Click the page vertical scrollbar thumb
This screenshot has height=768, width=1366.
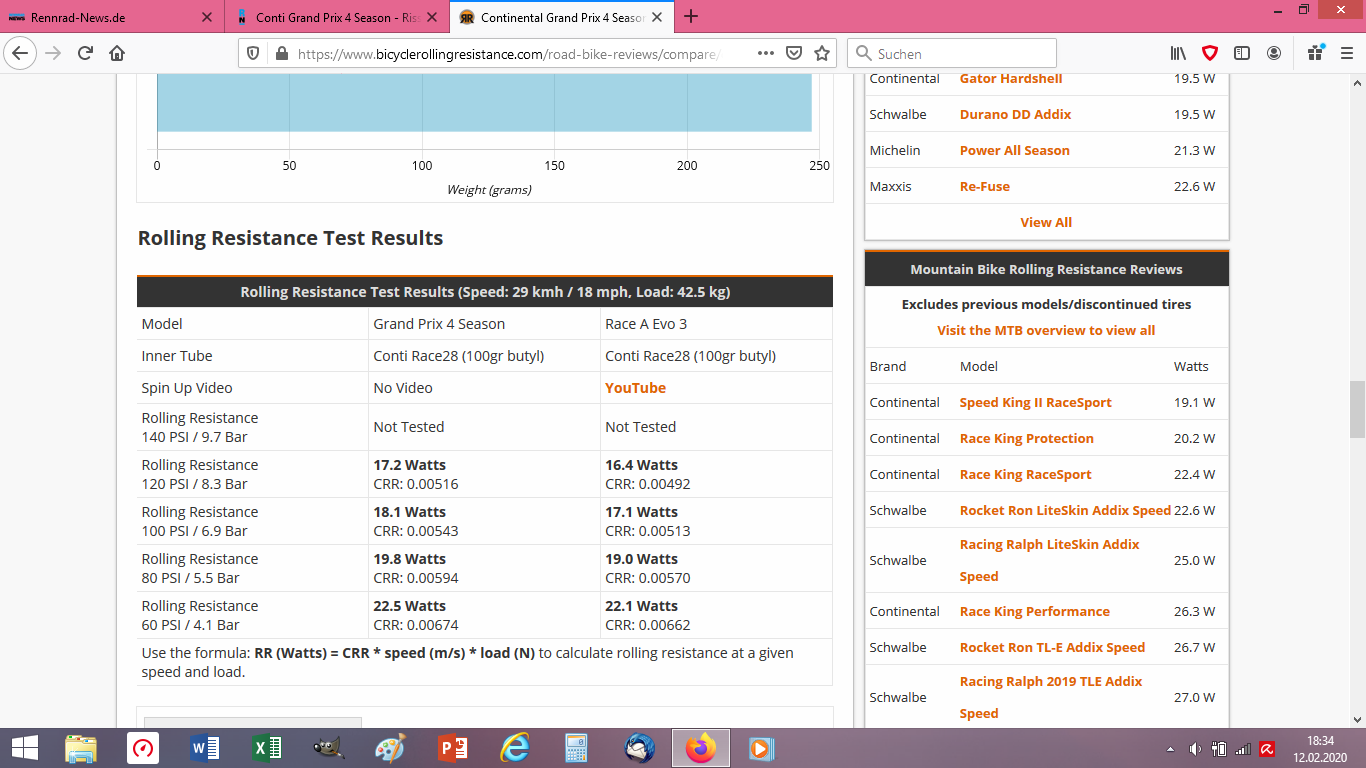(x=1357, y=409)
